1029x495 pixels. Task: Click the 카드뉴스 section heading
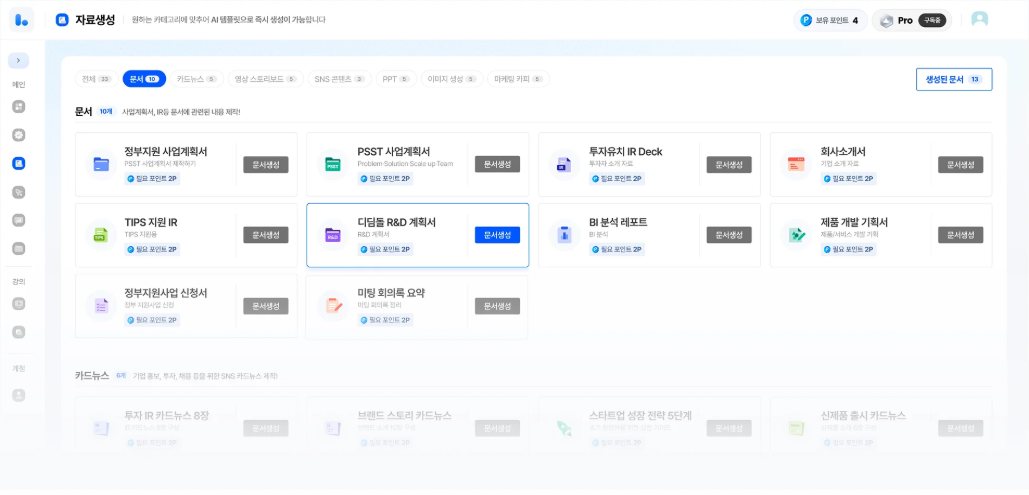click(x=92, y=376)
